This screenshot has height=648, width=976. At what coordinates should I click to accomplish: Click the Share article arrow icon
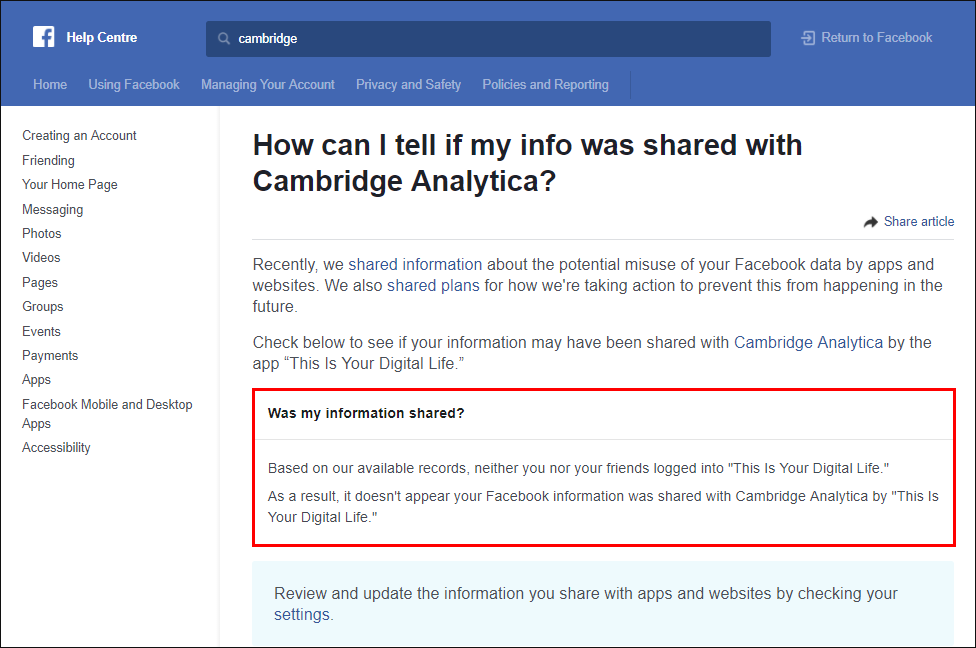(x=871, y=222)
